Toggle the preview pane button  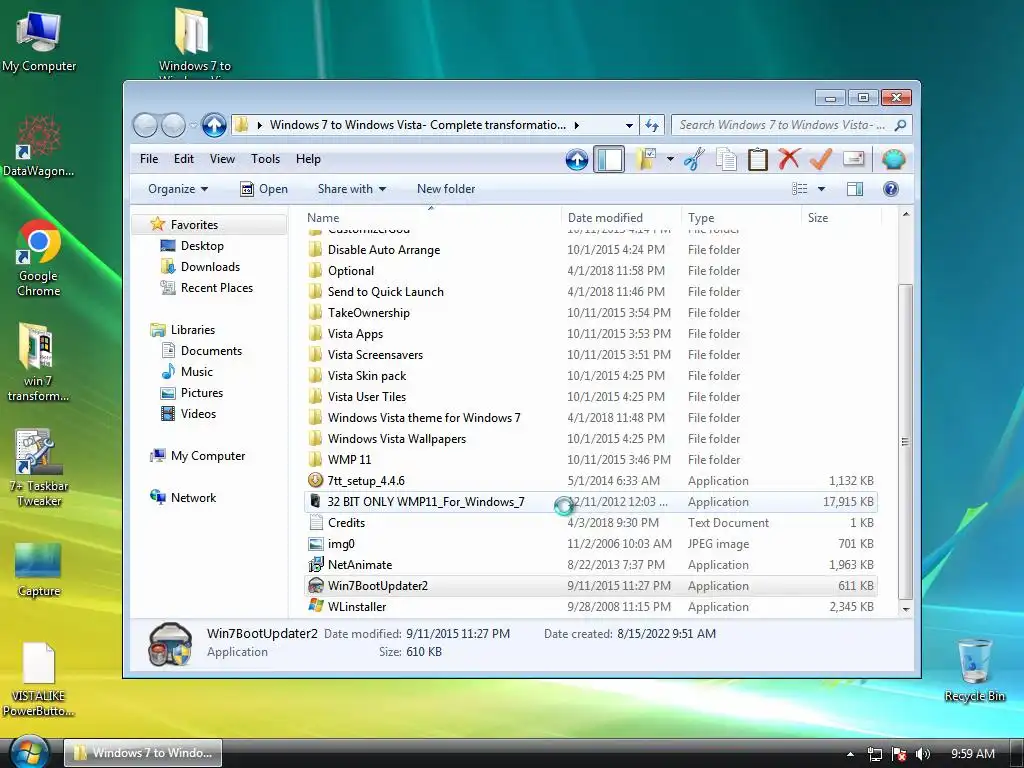point(855,189)
